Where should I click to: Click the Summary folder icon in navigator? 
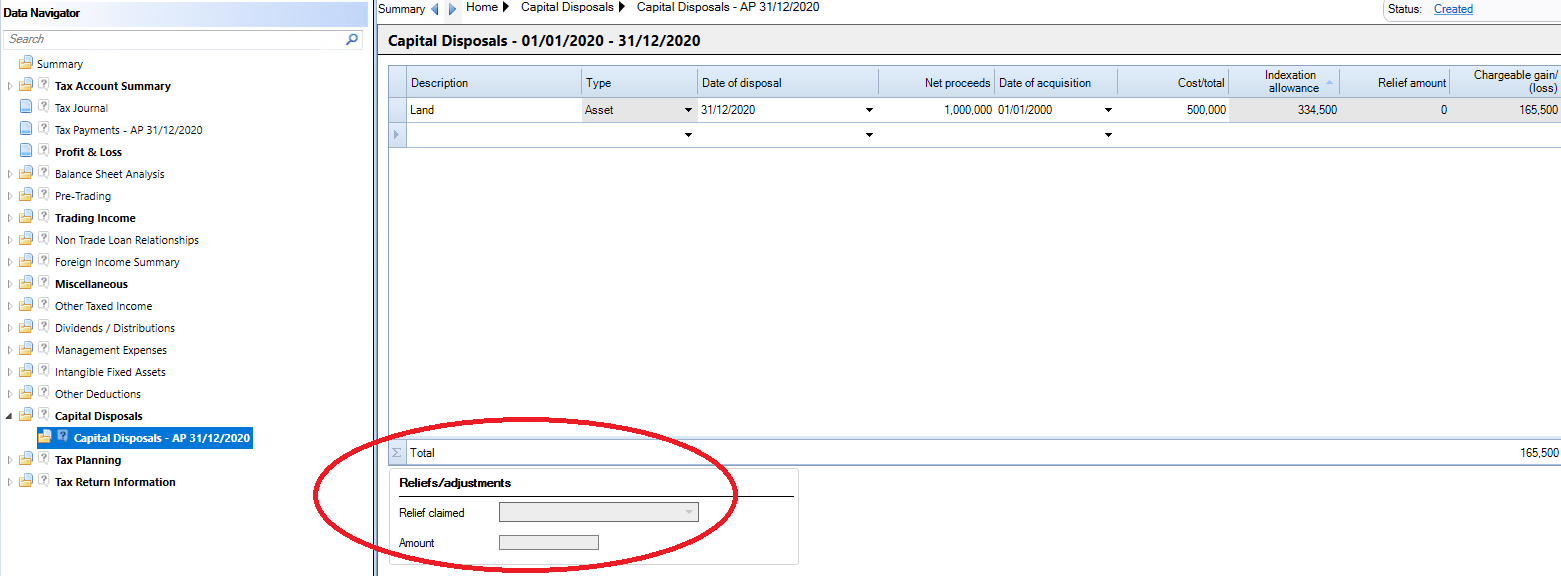[26, 64]
